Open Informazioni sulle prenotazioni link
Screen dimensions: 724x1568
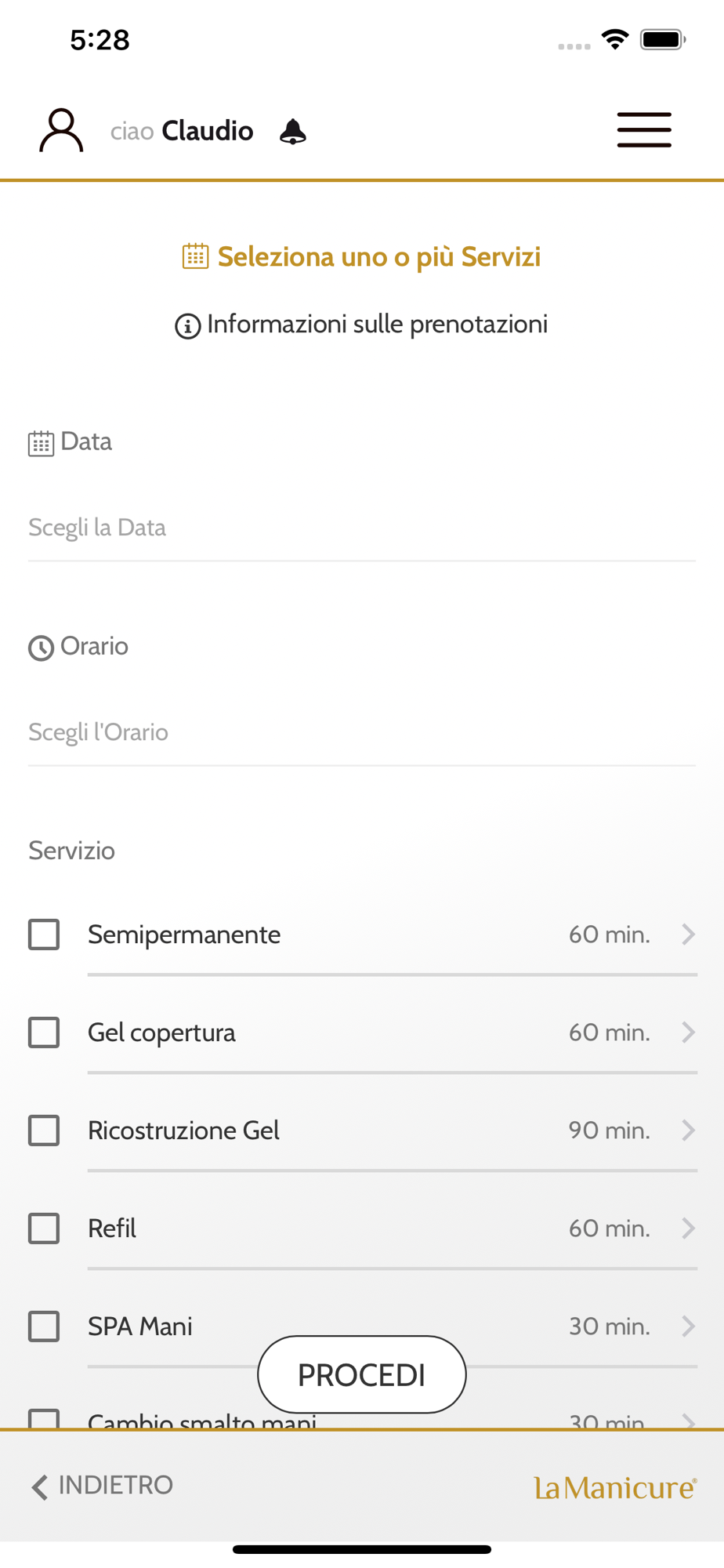tap(377, 325)
